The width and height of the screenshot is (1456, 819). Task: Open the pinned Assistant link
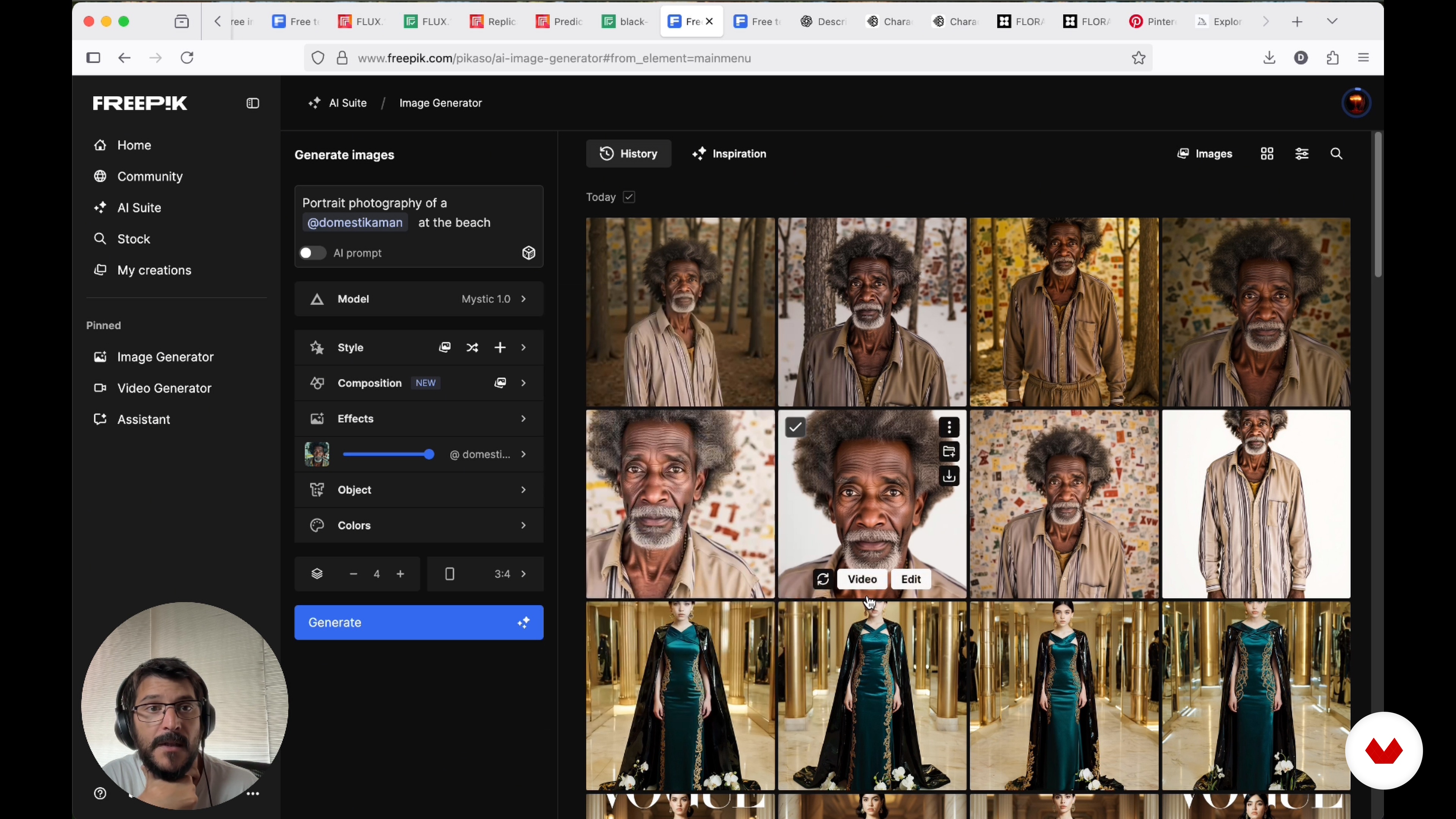pos(132,419)
